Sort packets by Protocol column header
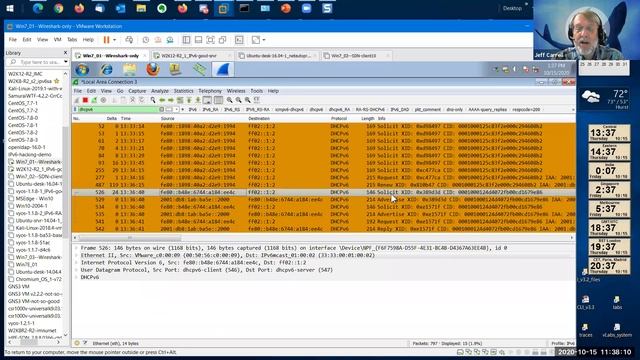 click(339, 118)
